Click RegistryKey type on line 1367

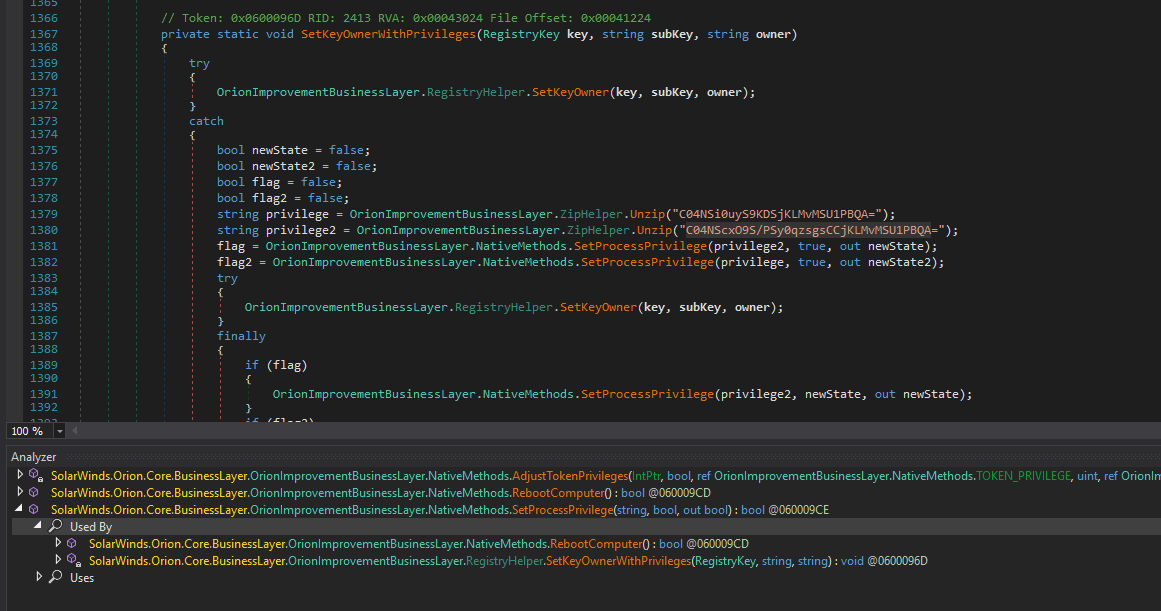coord(521,34)
